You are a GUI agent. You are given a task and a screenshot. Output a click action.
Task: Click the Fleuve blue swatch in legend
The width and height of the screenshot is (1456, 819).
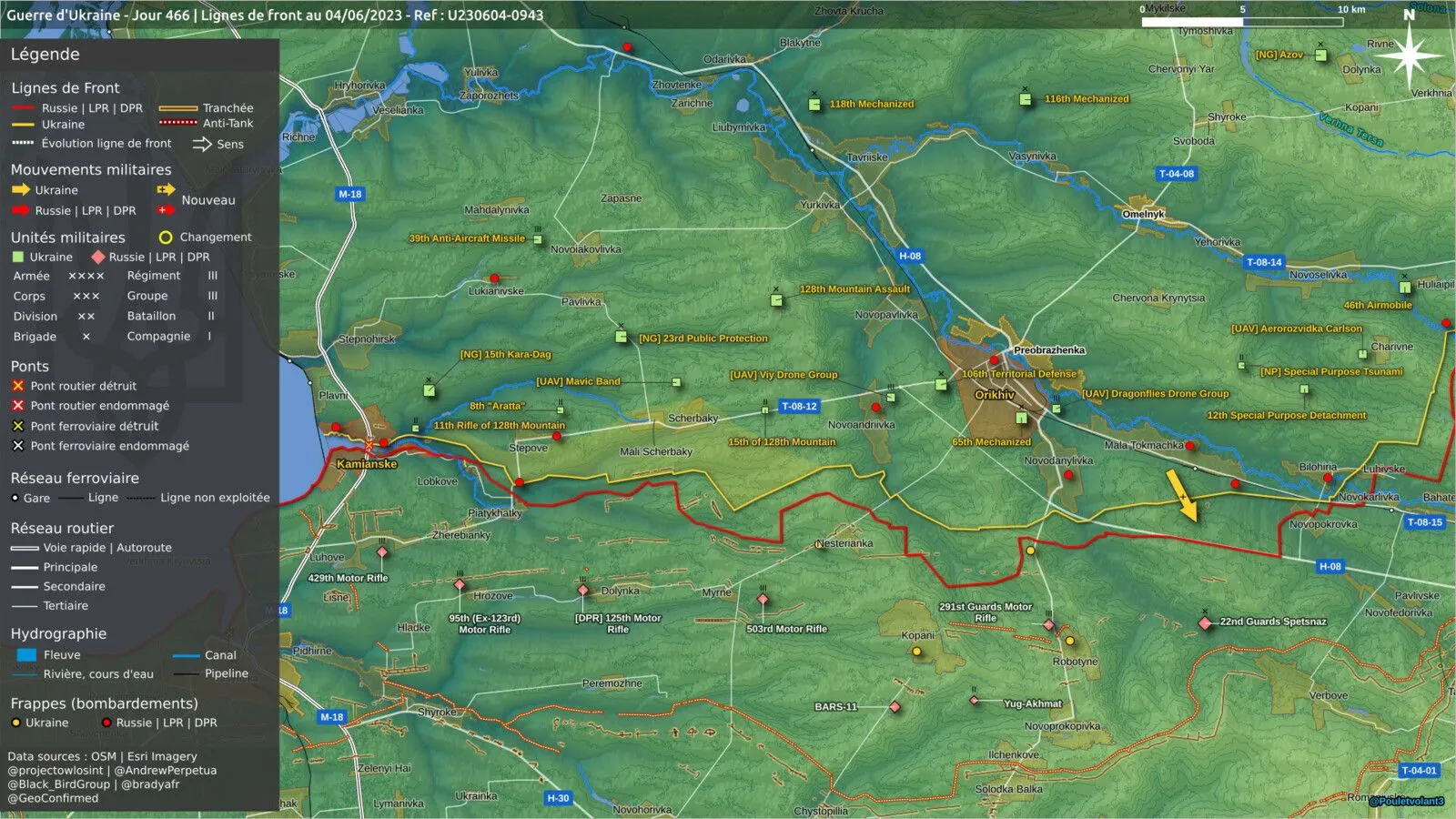coord(26,655)
